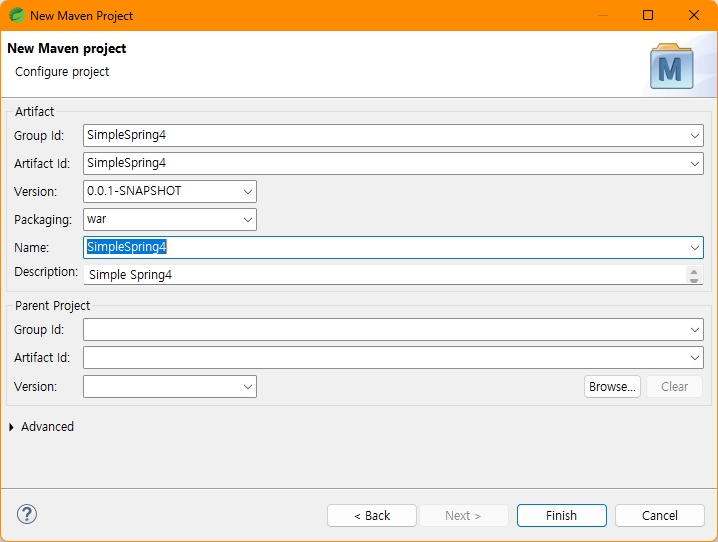Open Parent Project Artifact Id dropdown arrow
This screenshot has width=718, height=542.
pos(694,358)
